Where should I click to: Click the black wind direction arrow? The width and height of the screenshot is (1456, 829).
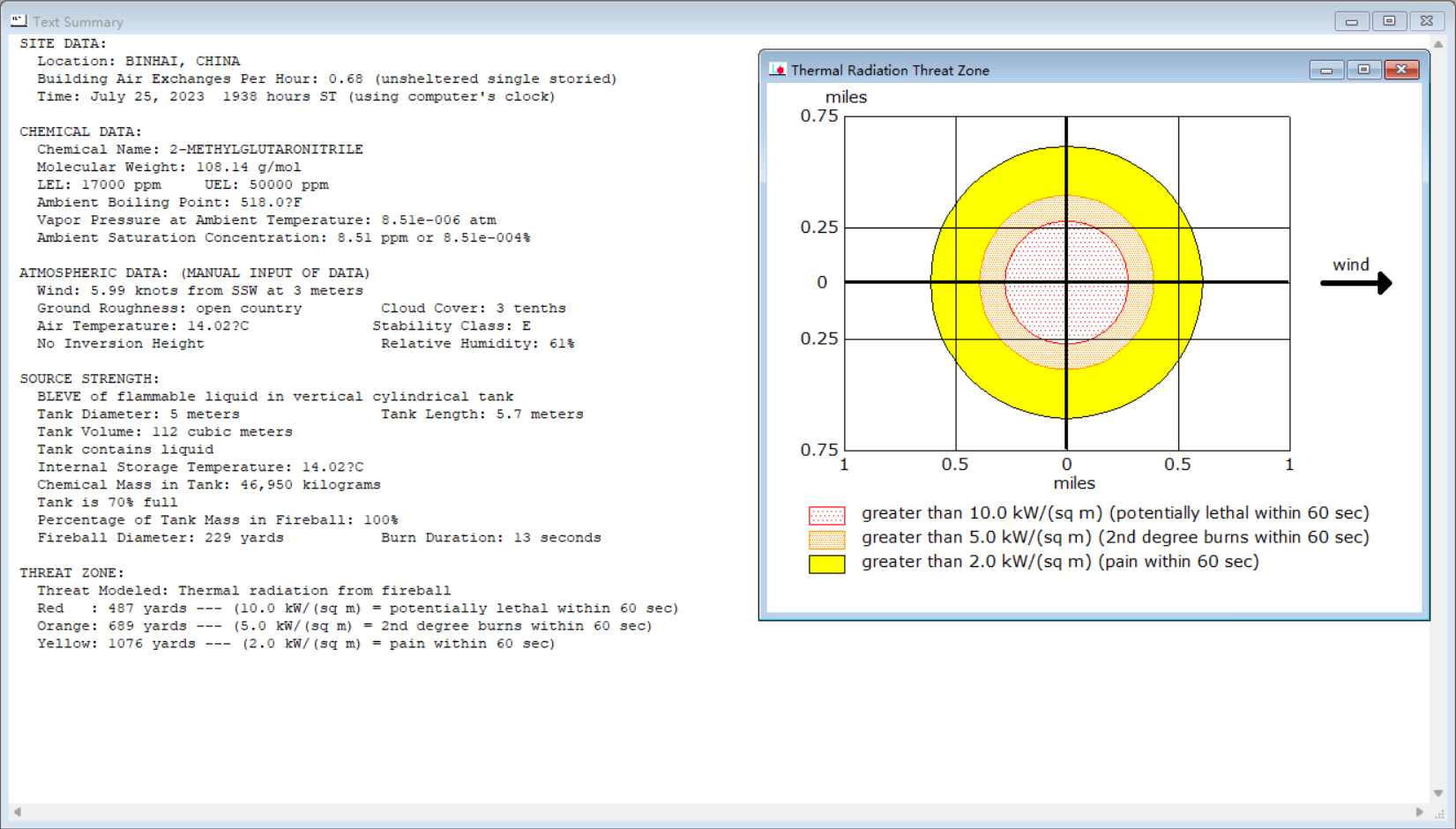[x=1356, y=283]
